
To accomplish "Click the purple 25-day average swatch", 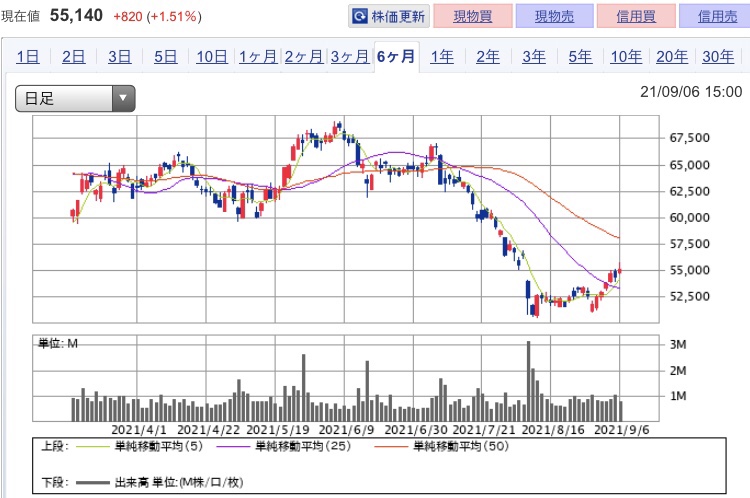I will (233, 447).
